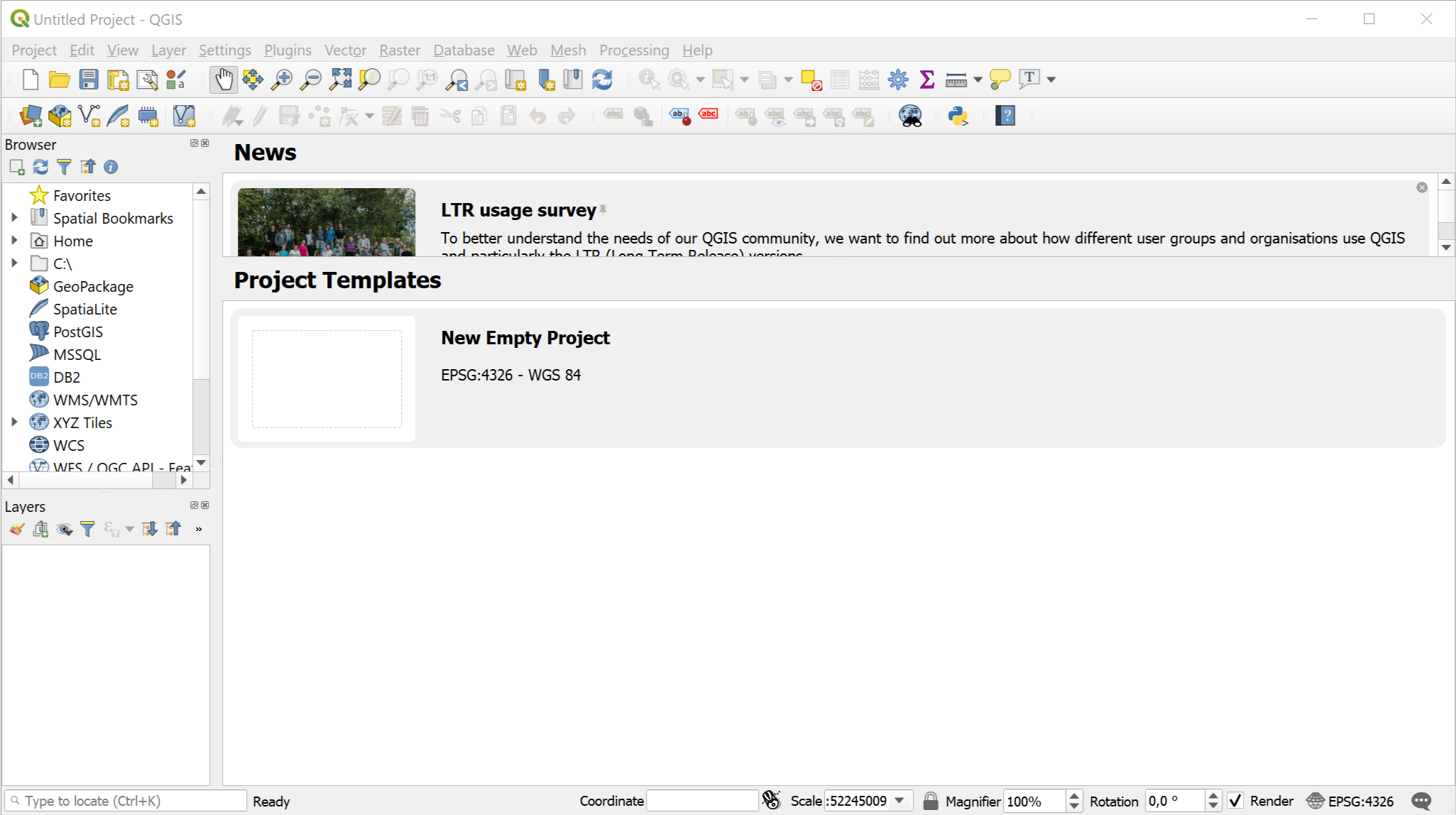Expand the Spatial Bookmarks tree node
1456x815 pixels.
(x=14, y=218)
